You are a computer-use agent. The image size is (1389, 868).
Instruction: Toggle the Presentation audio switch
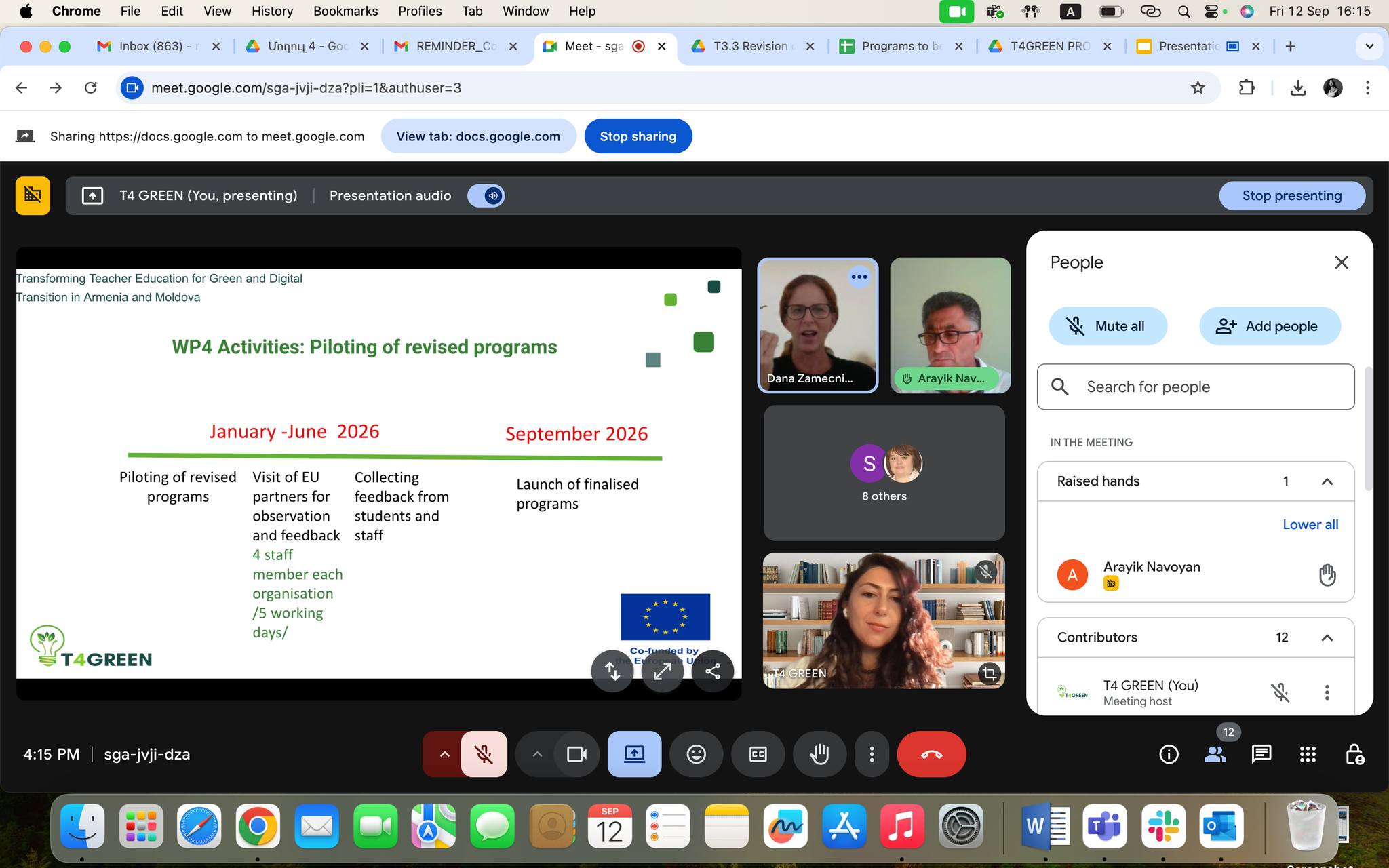(x=486, y=196)
